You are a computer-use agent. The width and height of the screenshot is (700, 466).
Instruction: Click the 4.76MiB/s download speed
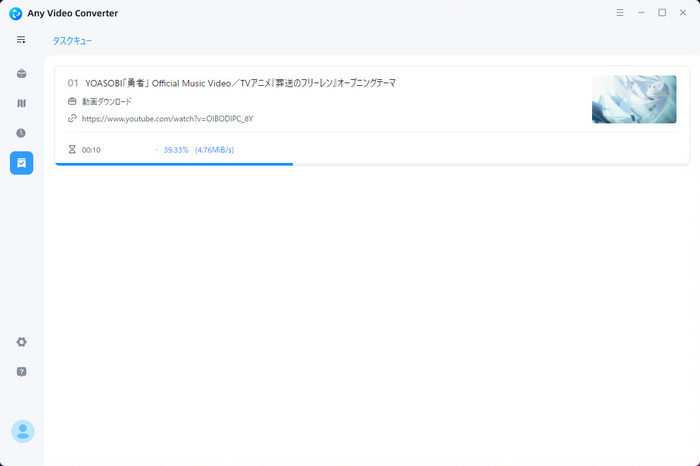(214, 150)
